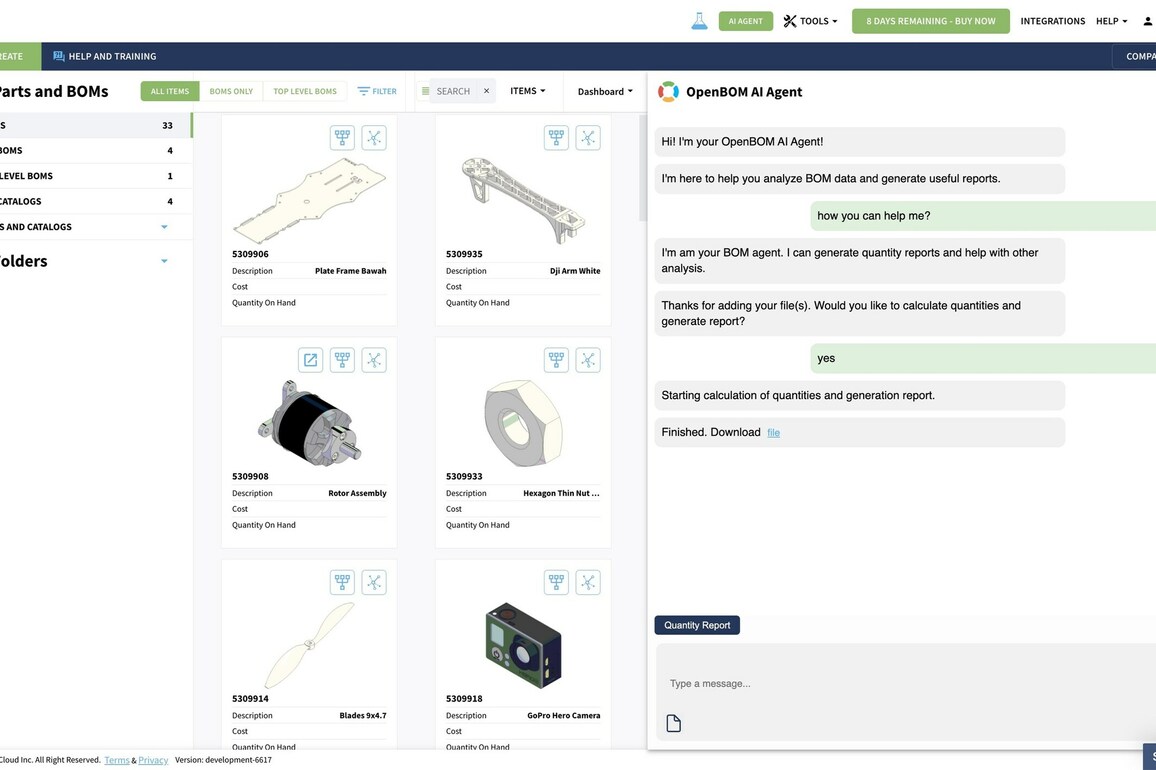Open hierarchy icon on Blades 9x4.7 card
1156x770 pixels.
342,582
